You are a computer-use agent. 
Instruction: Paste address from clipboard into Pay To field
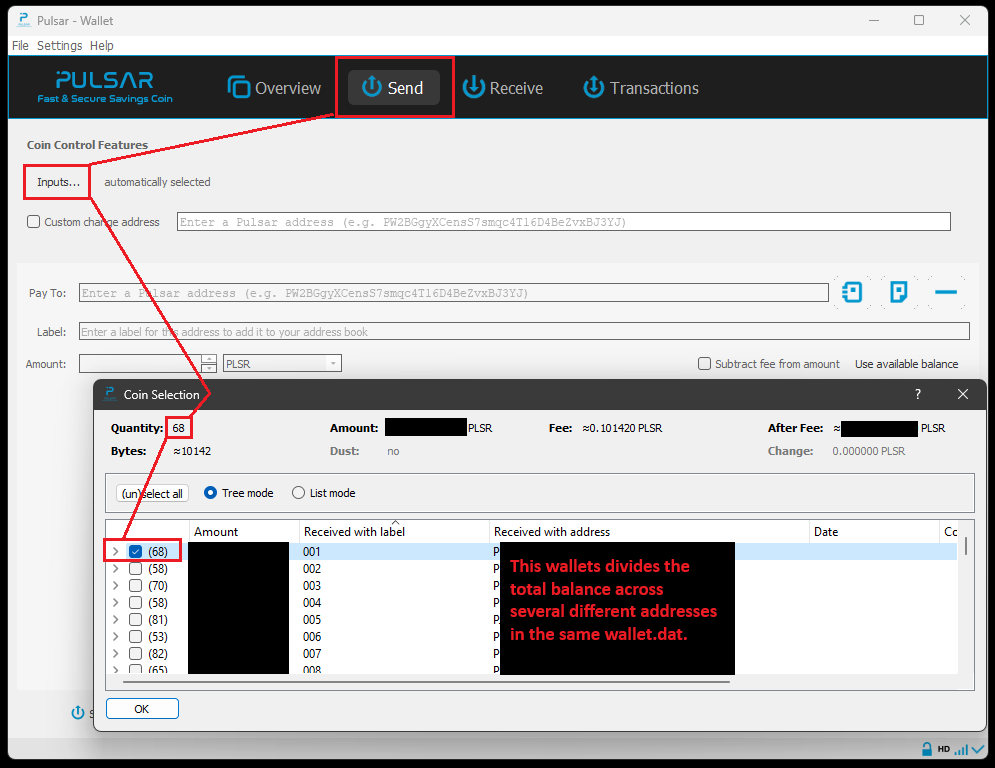click(x=898, y=292)
